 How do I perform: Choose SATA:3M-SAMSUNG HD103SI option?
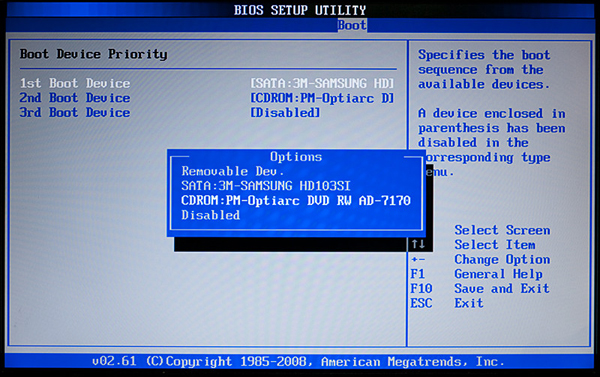click(266, 186)
